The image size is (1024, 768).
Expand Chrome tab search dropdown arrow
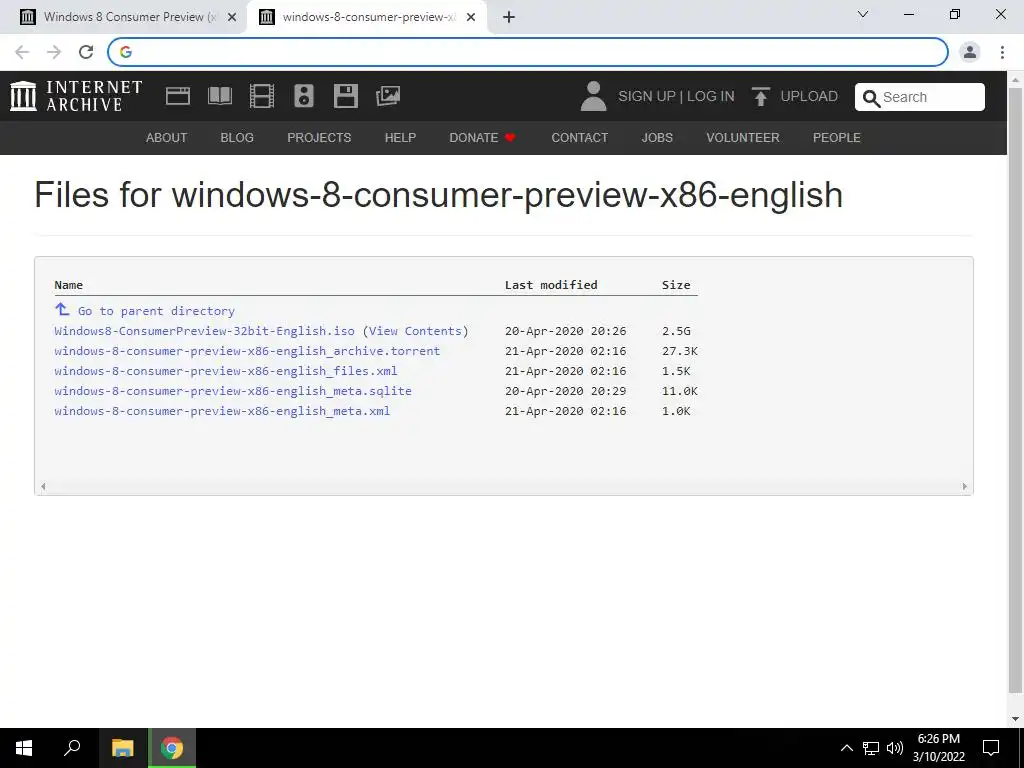pyautogui.click(x=863, y=14)
